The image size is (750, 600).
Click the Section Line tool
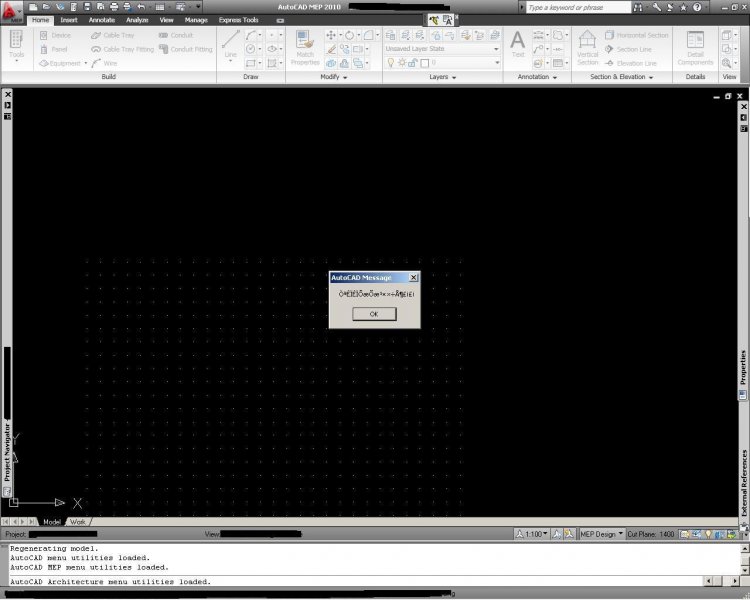pos(628,49)
